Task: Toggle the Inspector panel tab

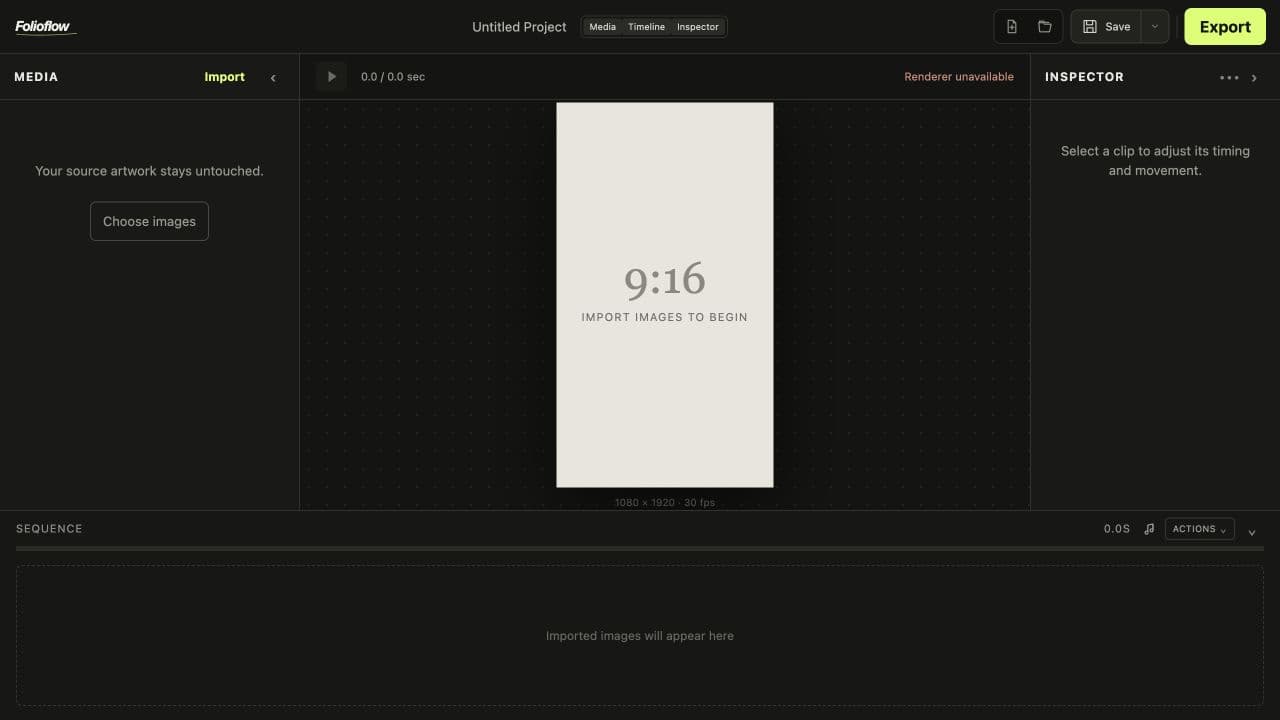Action: point(698,27)
